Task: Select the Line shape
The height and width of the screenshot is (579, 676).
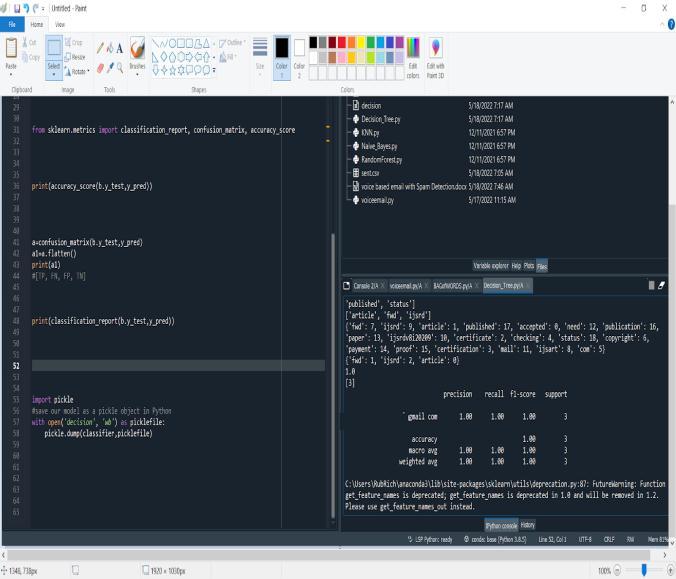Action: point(155,43)
